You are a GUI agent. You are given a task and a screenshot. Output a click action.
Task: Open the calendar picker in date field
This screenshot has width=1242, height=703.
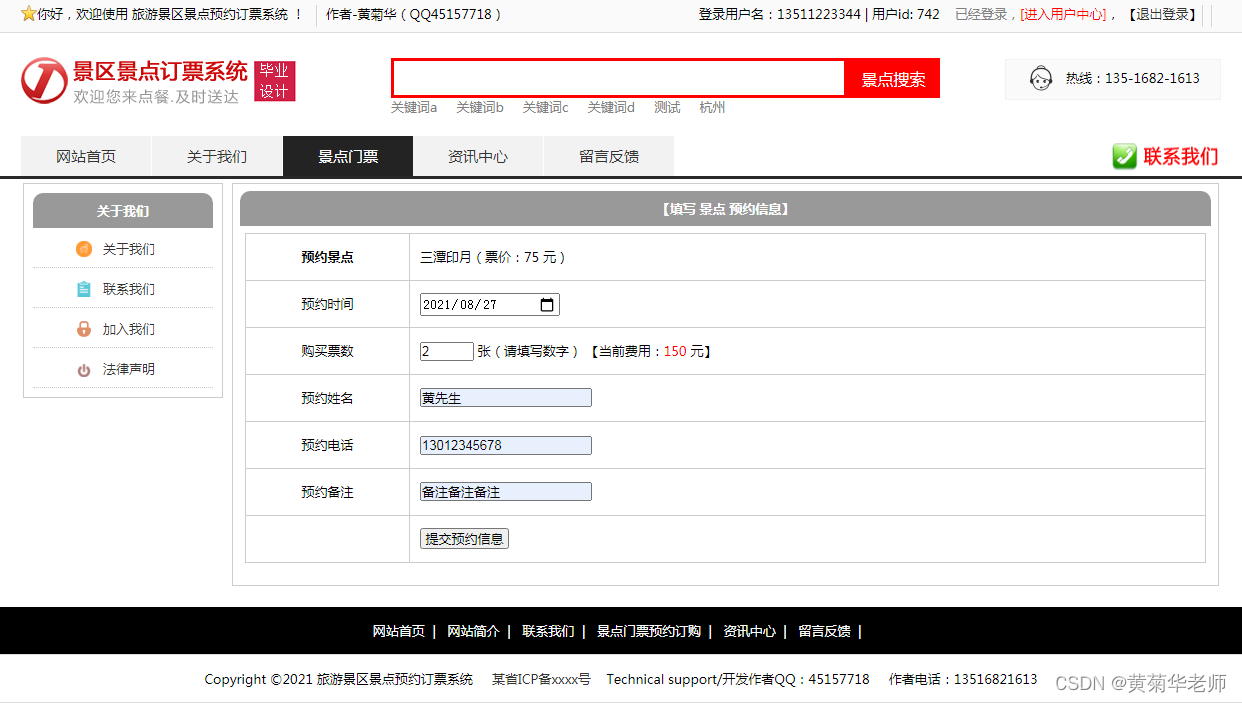point(547,305)
